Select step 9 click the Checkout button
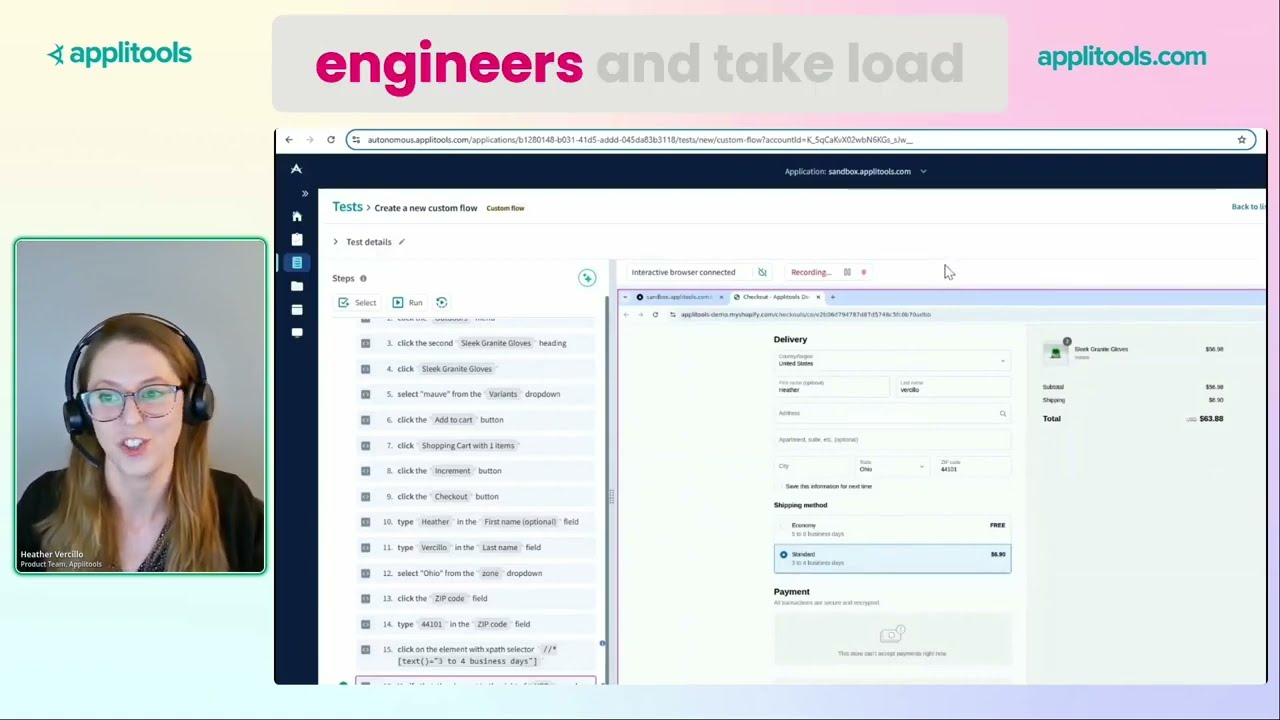 pyautogui.click(x=476, y=496)
